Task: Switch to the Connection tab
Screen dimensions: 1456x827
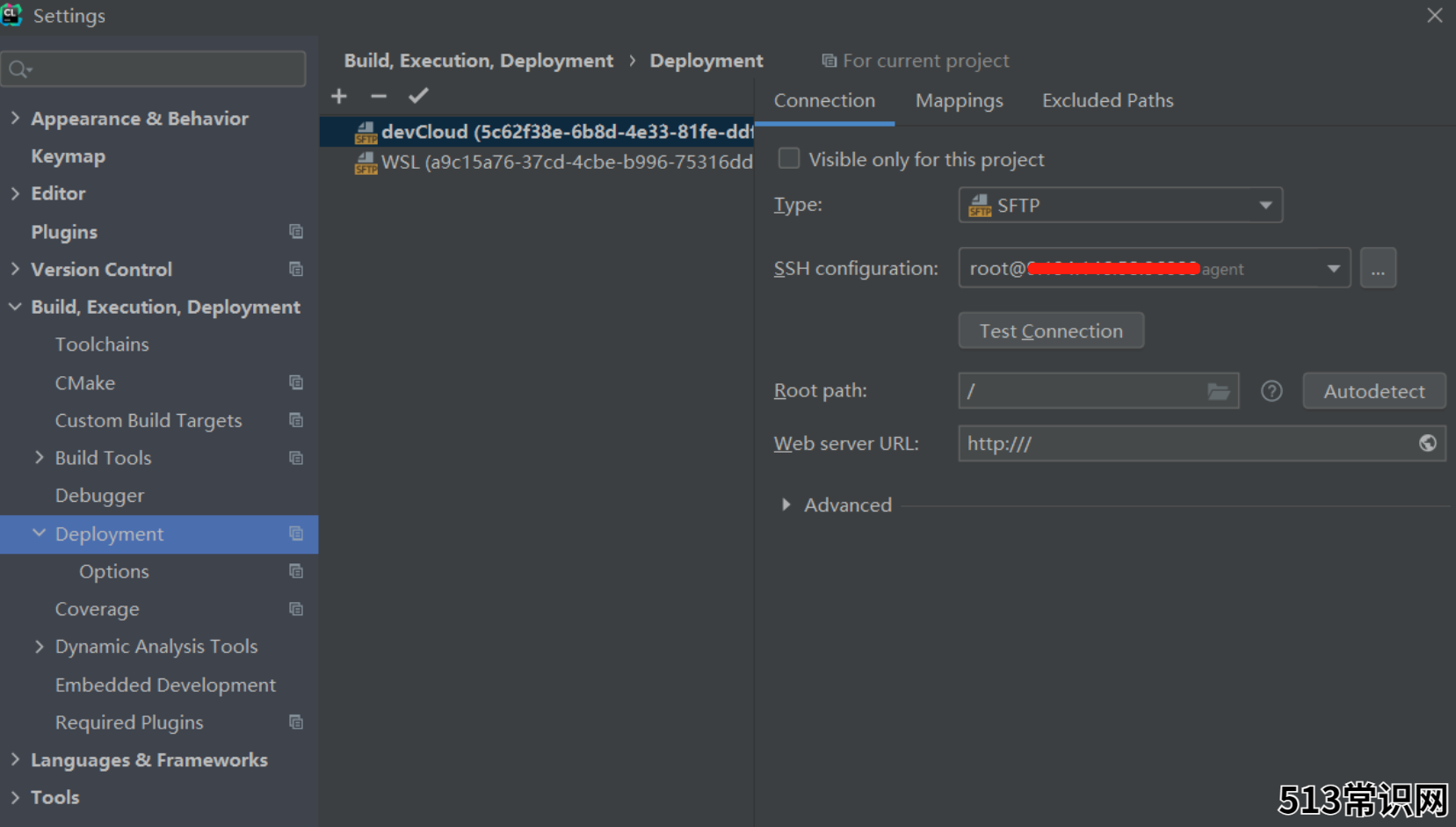Action: (824, 101)
